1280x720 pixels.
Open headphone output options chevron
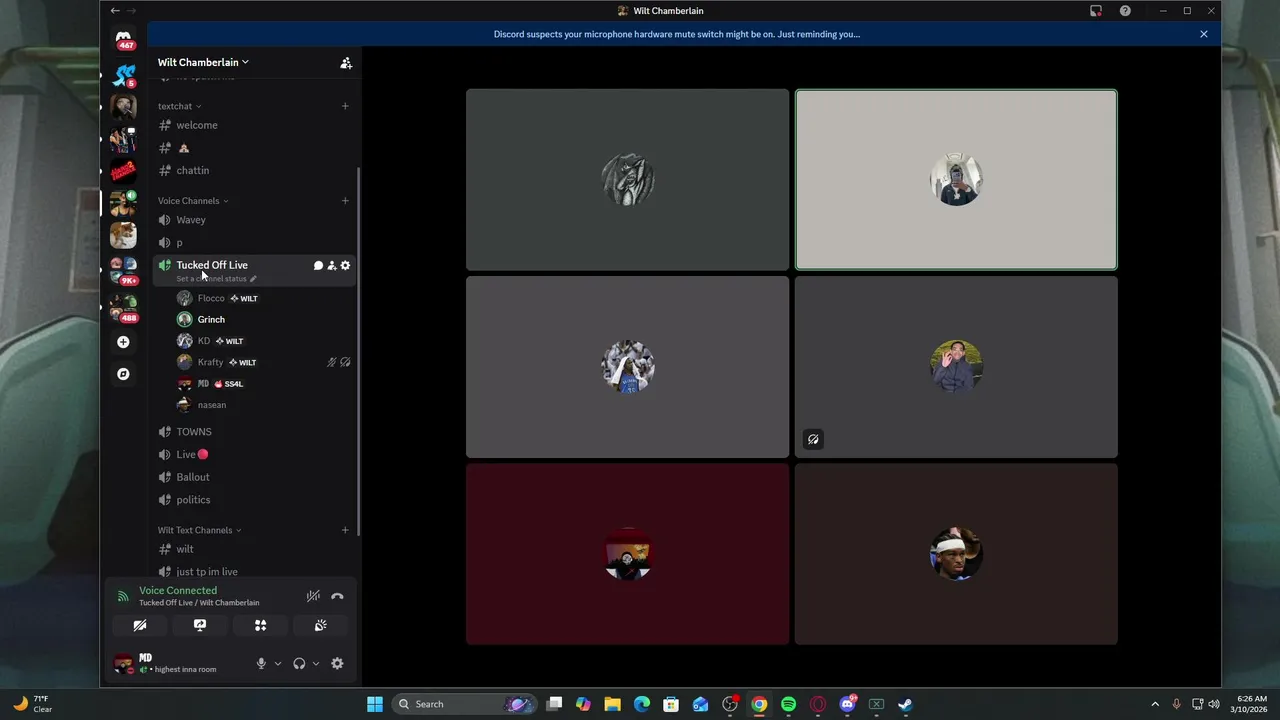316,663
